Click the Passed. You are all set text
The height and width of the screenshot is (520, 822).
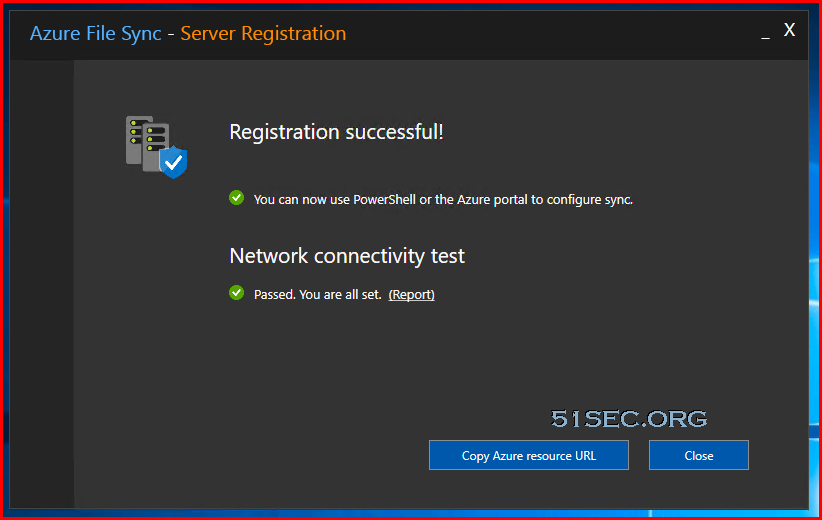pyautogui.click(x=318, y=295)
